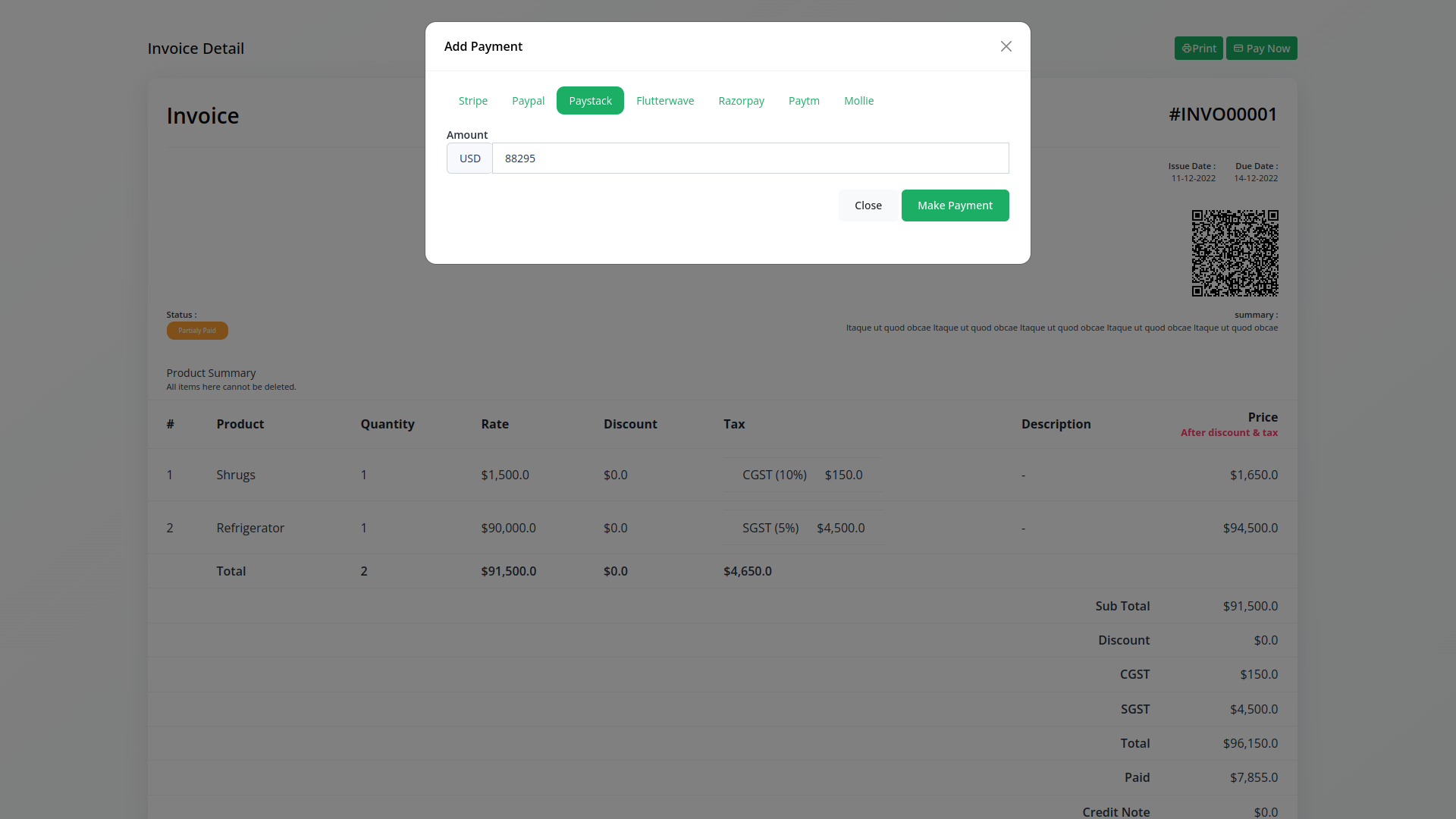Switch to the Paytm tab
This screenshot has height=819, width=1456.
[803, 101]
